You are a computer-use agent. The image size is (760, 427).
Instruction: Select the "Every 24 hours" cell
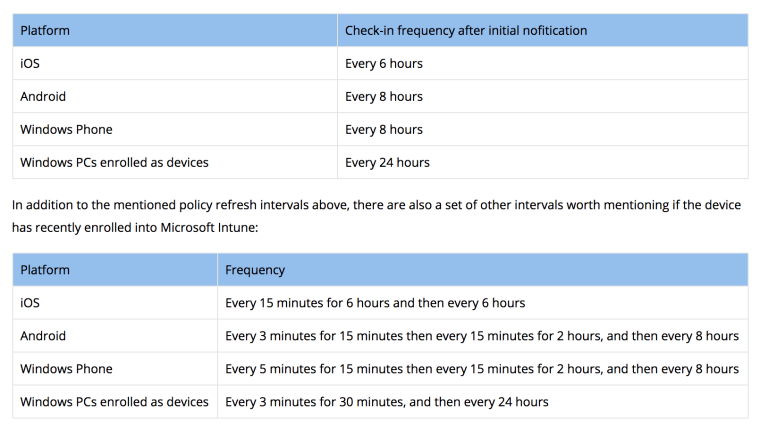[x=387, y=162]
